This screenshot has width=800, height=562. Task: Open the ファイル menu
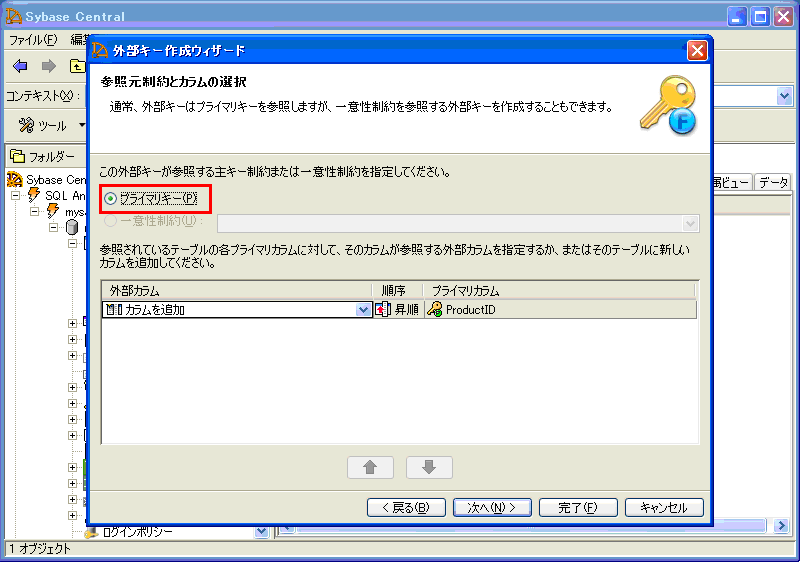[x=33, y=40]
